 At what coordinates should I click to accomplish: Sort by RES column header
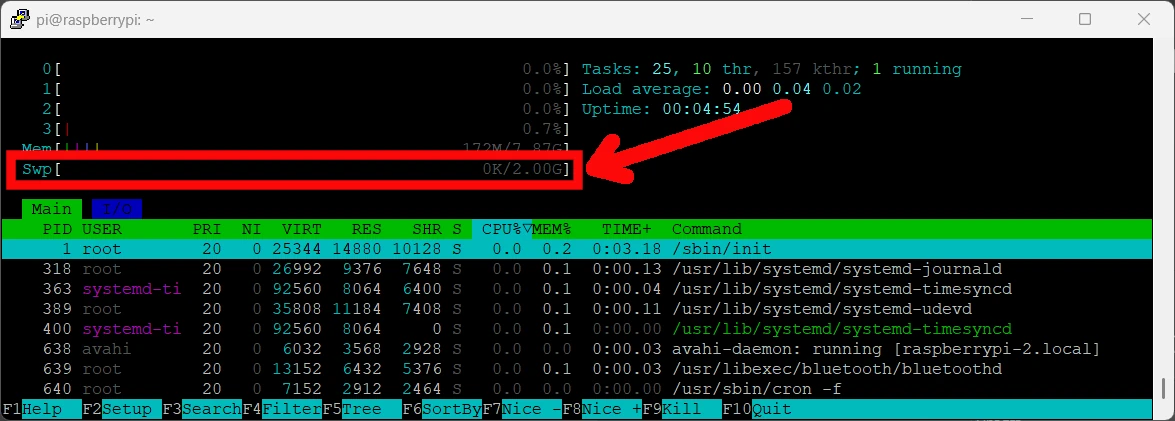point(366,229)
